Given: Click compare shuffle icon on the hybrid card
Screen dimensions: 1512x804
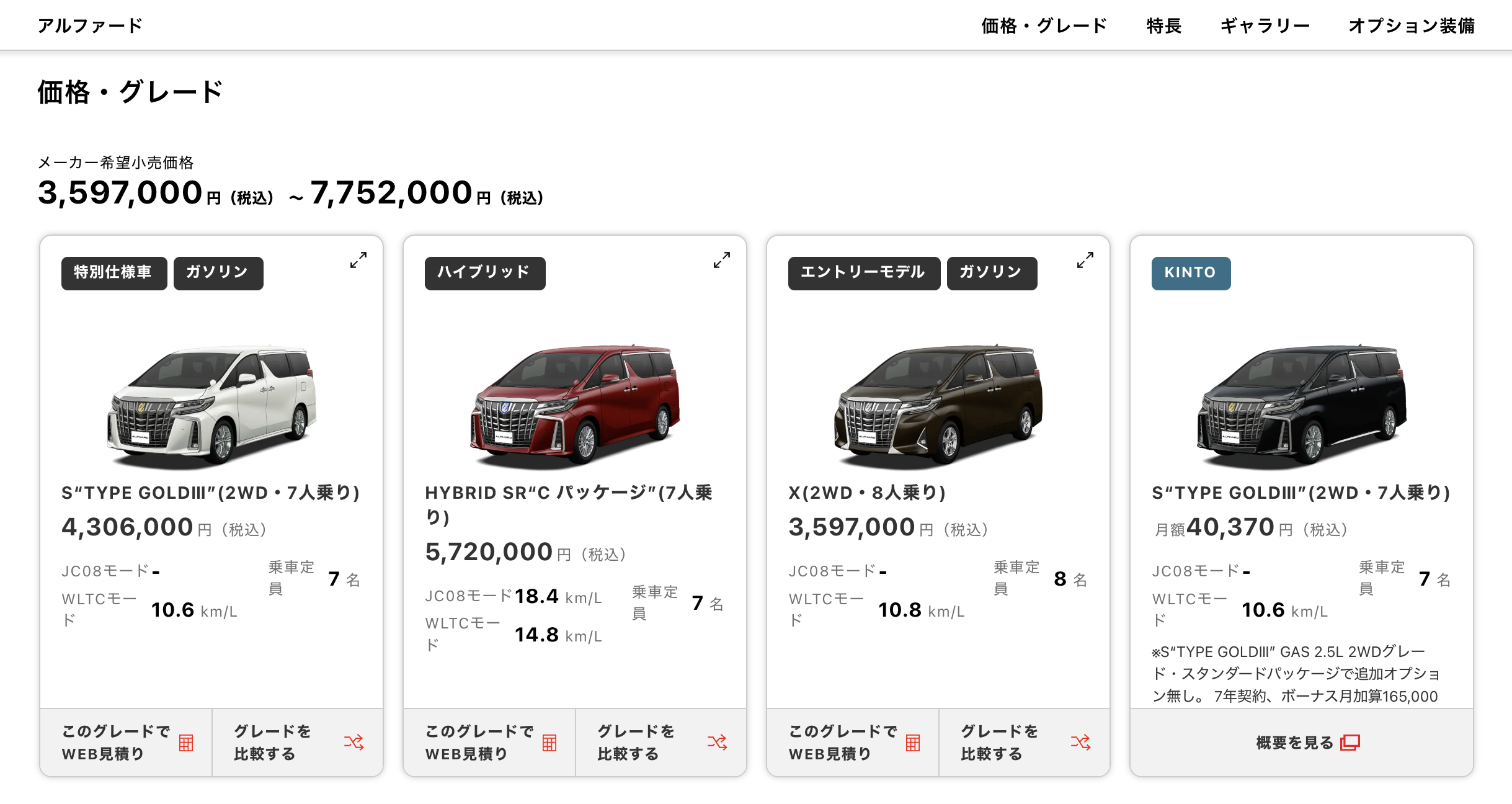Looking at the screenshot, I should pos(718,742).
